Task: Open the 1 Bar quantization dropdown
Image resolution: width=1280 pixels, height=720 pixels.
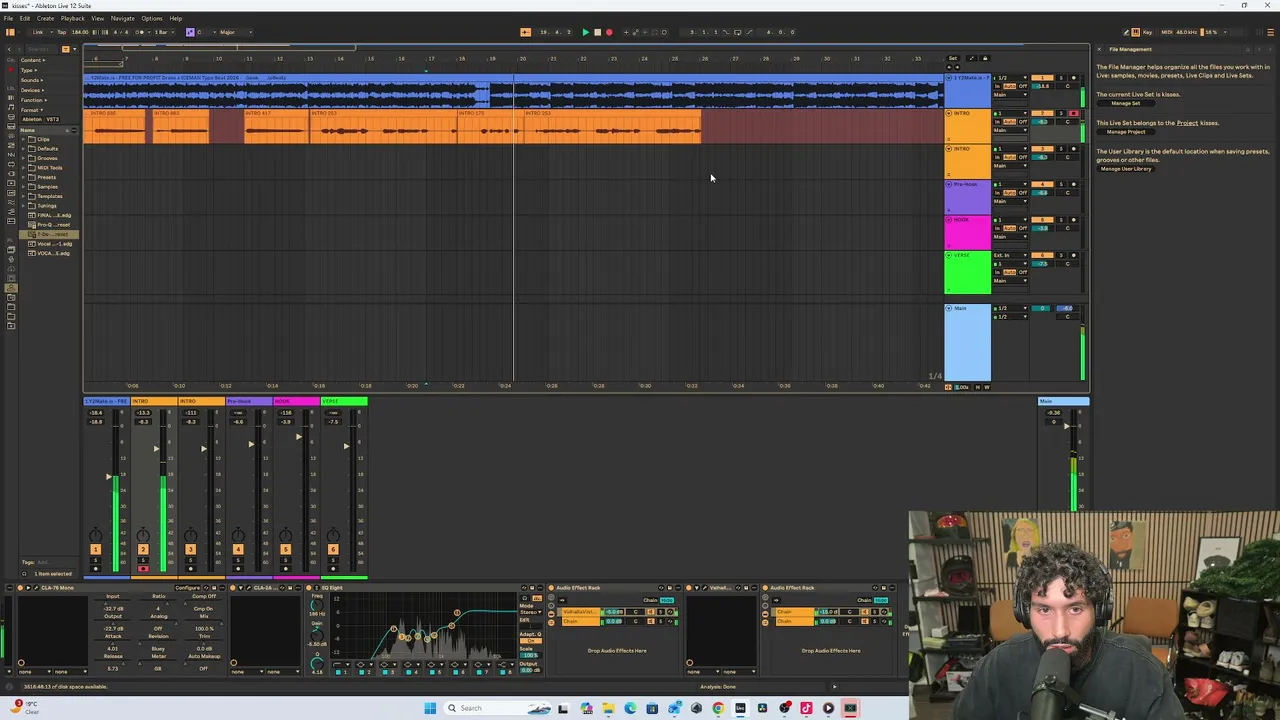Action: click(x=162, y=32)
